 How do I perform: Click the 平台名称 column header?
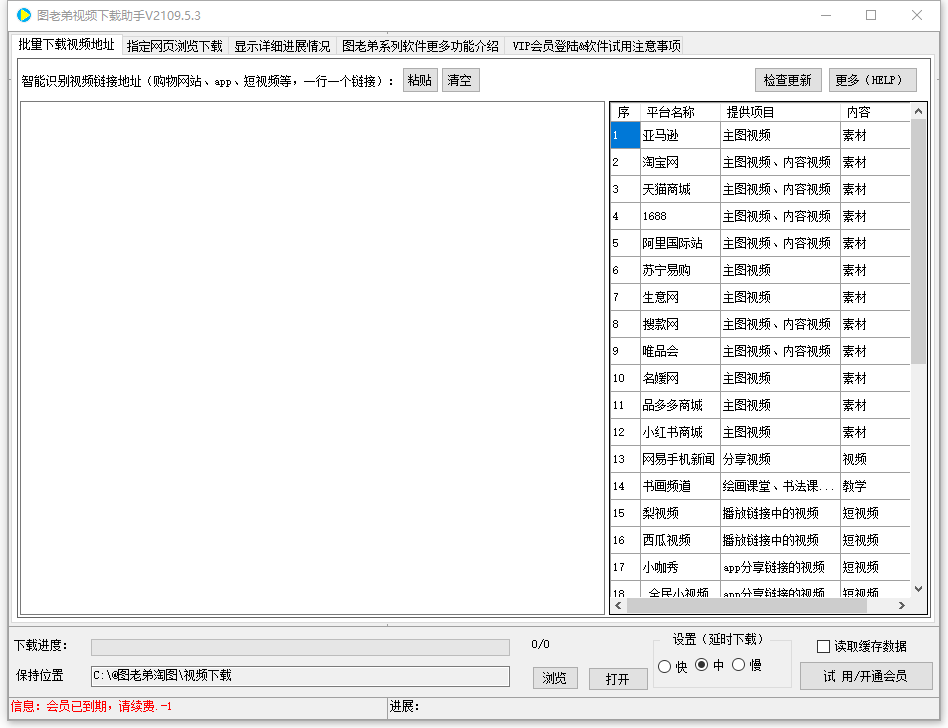[x=680, y=112]
